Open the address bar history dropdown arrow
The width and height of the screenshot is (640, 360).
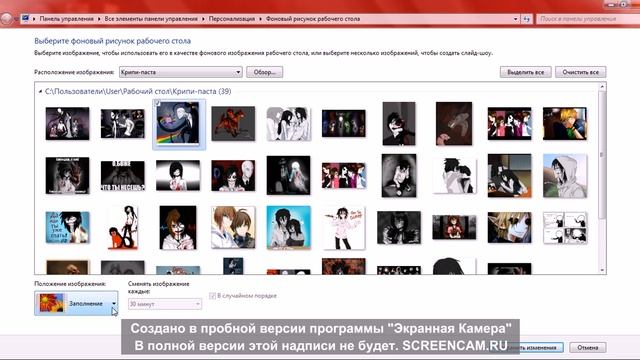(x=515, y=19)
